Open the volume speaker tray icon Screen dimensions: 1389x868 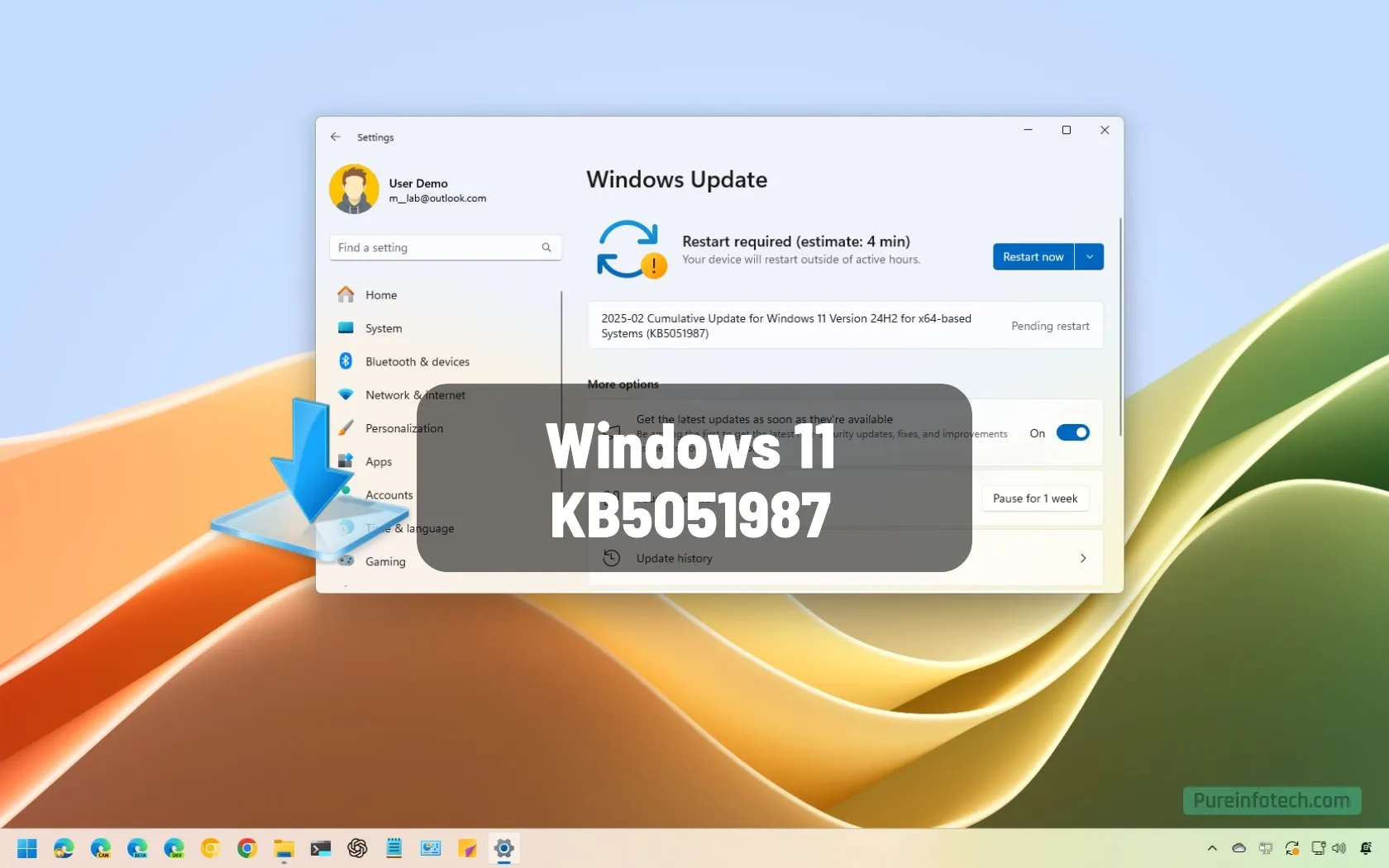[1339, 848]
